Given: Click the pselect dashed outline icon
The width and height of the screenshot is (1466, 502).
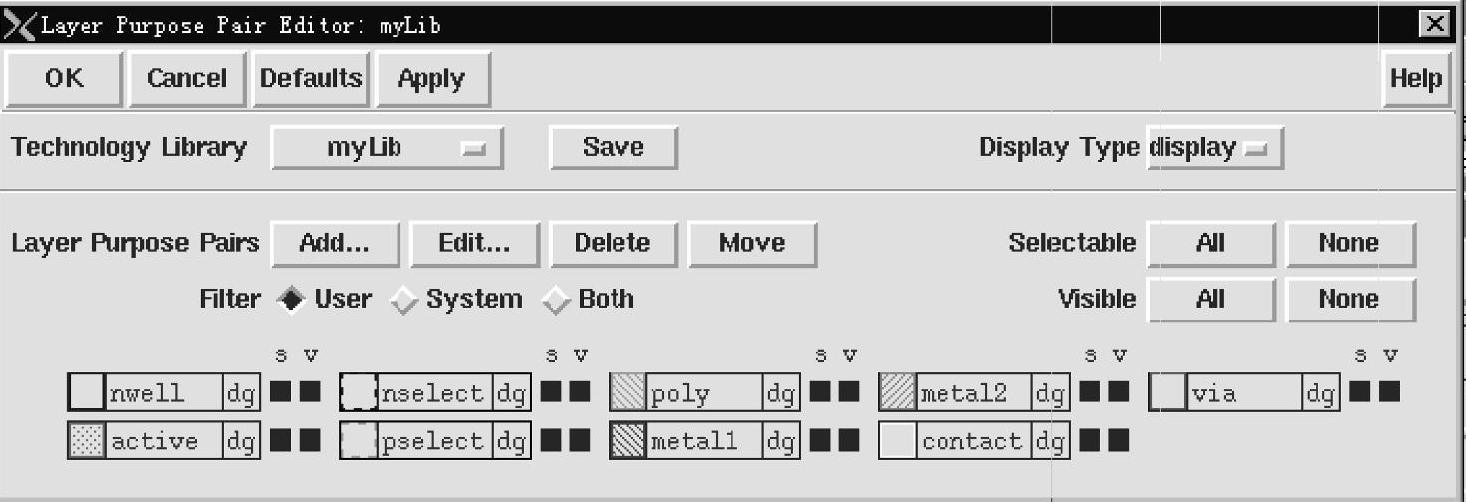Looking at the screenshot, I should [358, 441].
